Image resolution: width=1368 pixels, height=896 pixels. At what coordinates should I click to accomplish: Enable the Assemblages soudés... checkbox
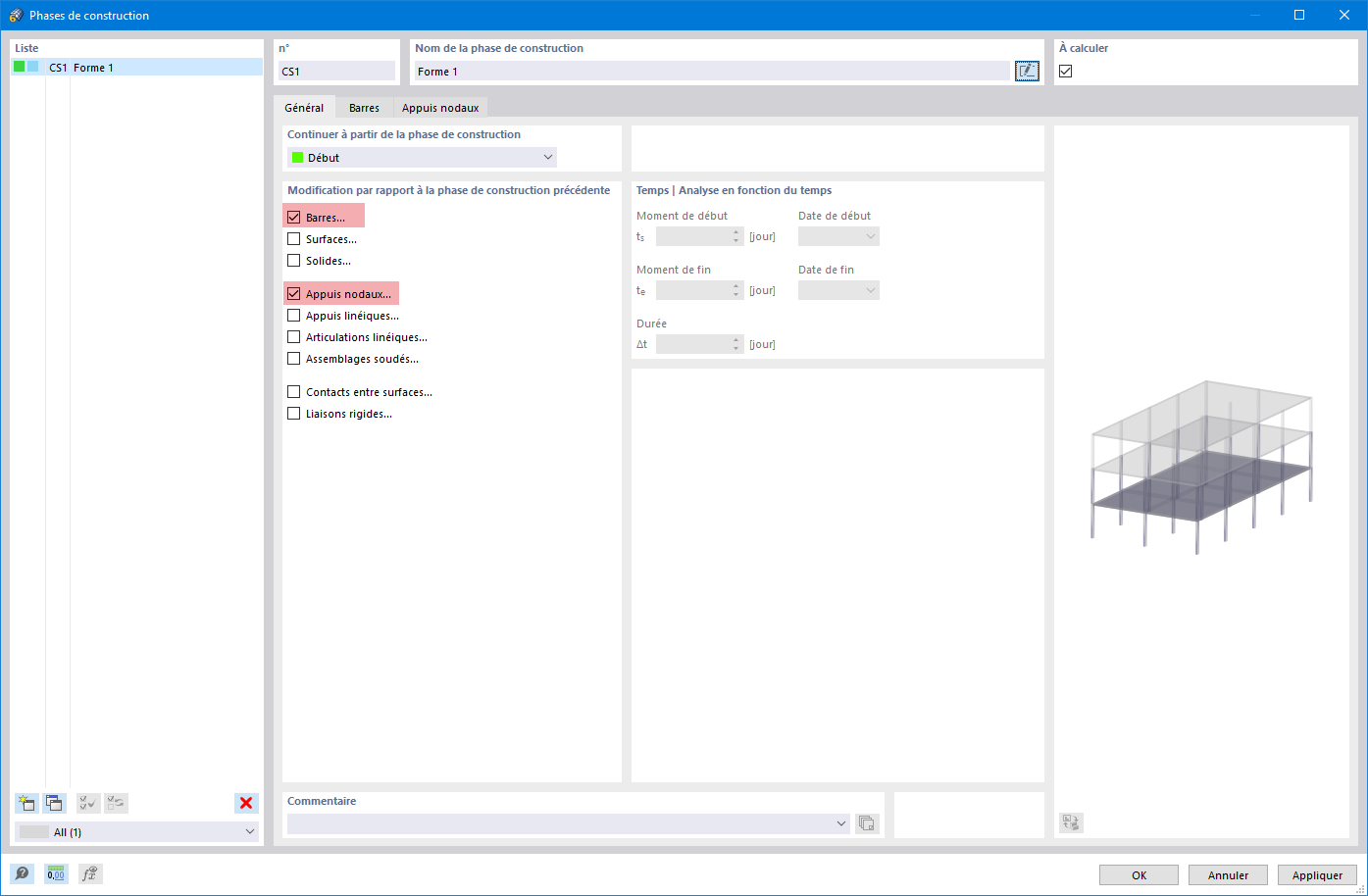click(293, 358)
